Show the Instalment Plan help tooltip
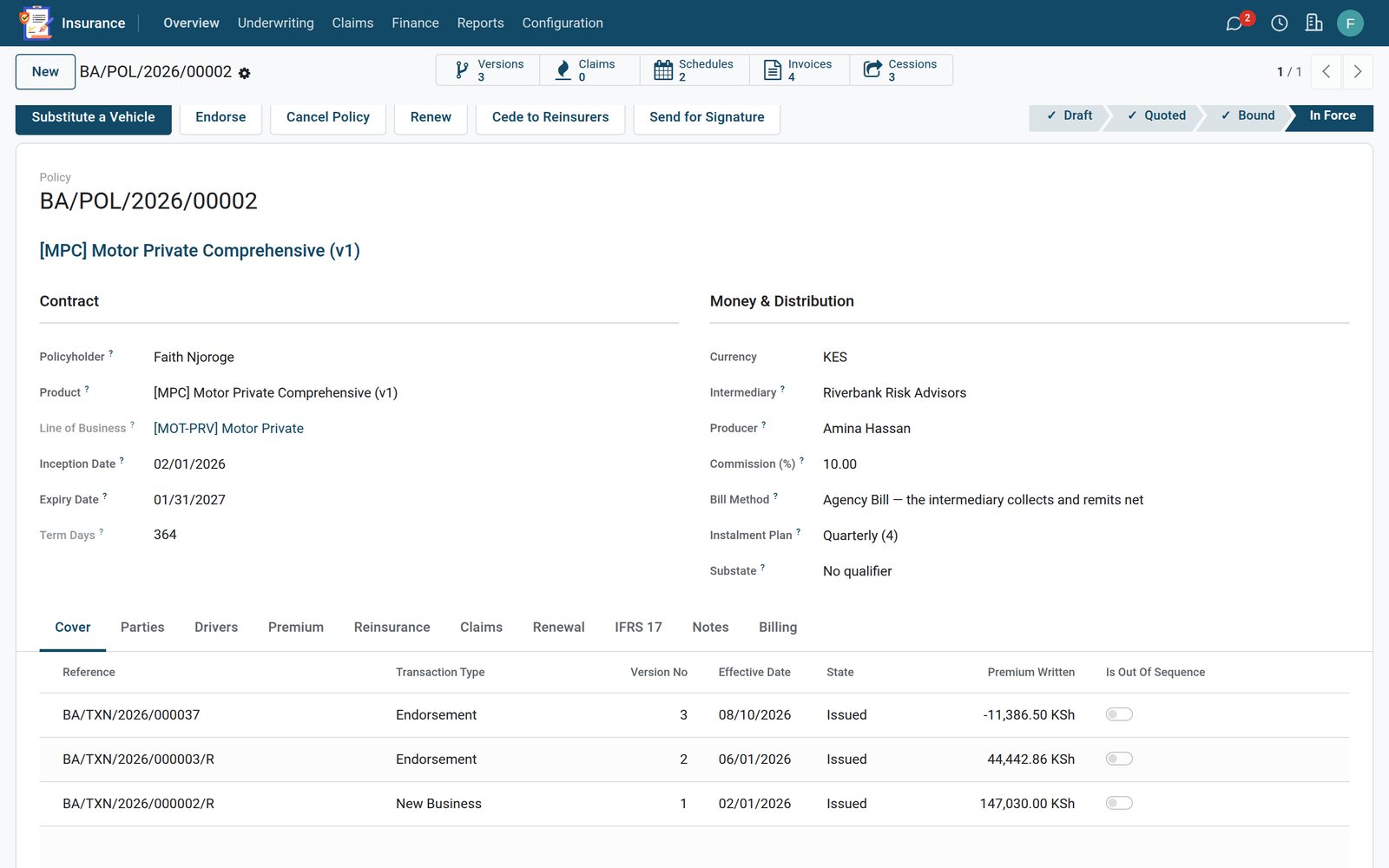1389x868 pixels. [799, 531]
